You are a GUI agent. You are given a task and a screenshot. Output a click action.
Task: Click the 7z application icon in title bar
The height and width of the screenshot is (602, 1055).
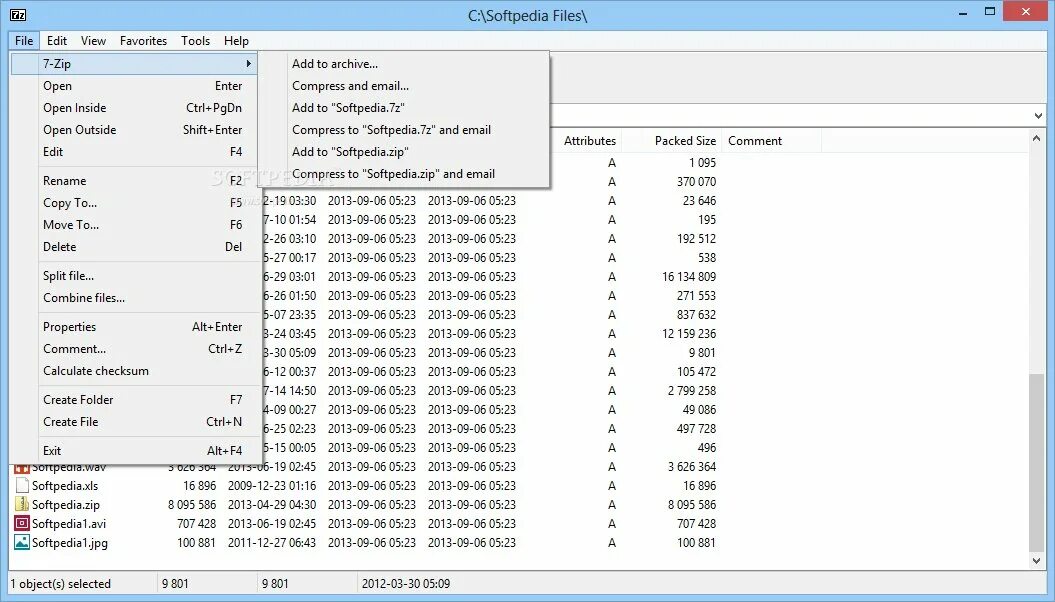pos(18,14)
